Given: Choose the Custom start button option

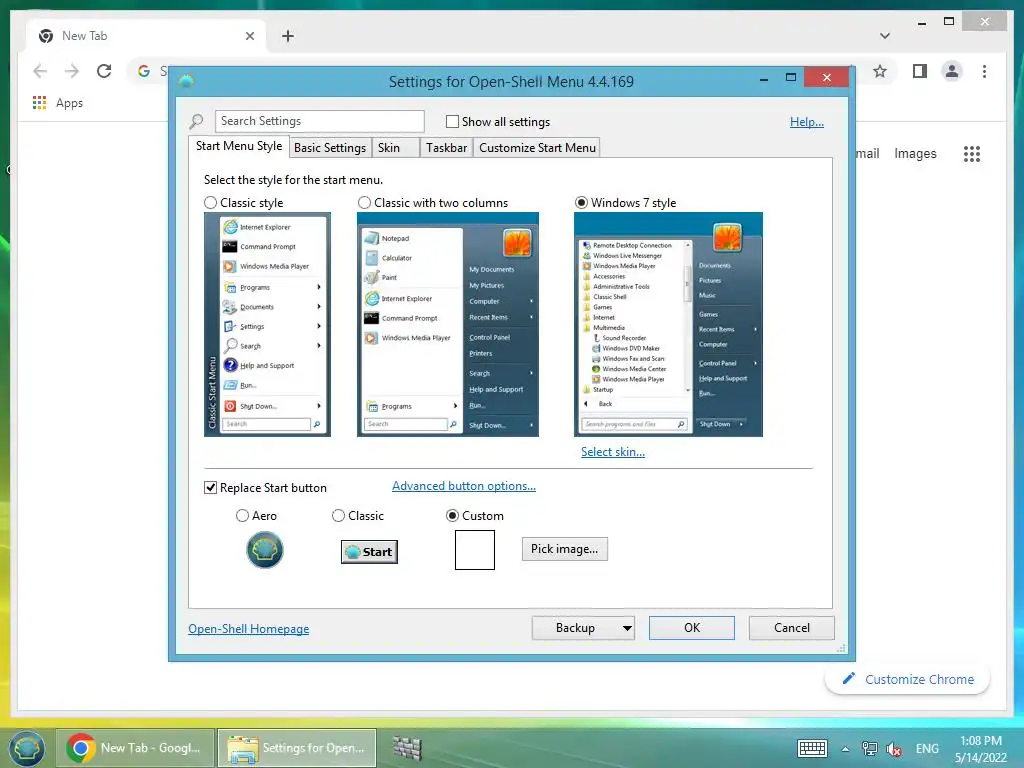Looking at the screenshot, I should tap(452, 516).
